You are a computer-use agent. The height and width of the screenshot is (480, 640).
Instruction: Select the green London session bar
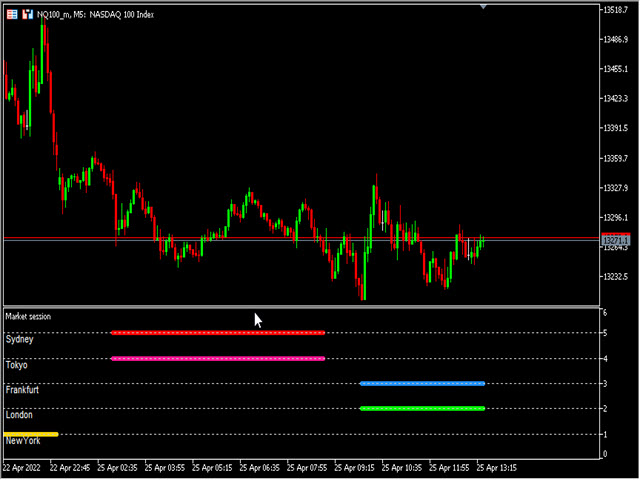pos(422,409)
